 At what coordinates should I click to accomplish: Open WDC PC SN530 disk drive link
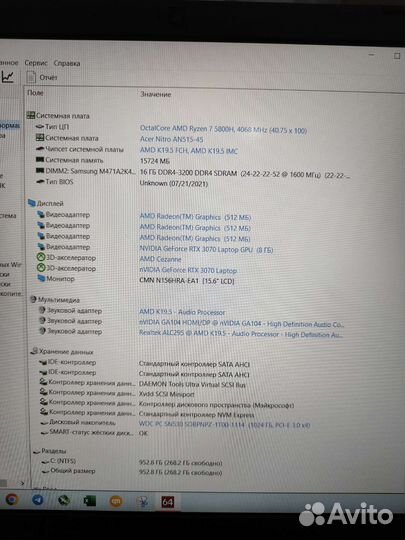pyautogui.click(x=224, y=425)
